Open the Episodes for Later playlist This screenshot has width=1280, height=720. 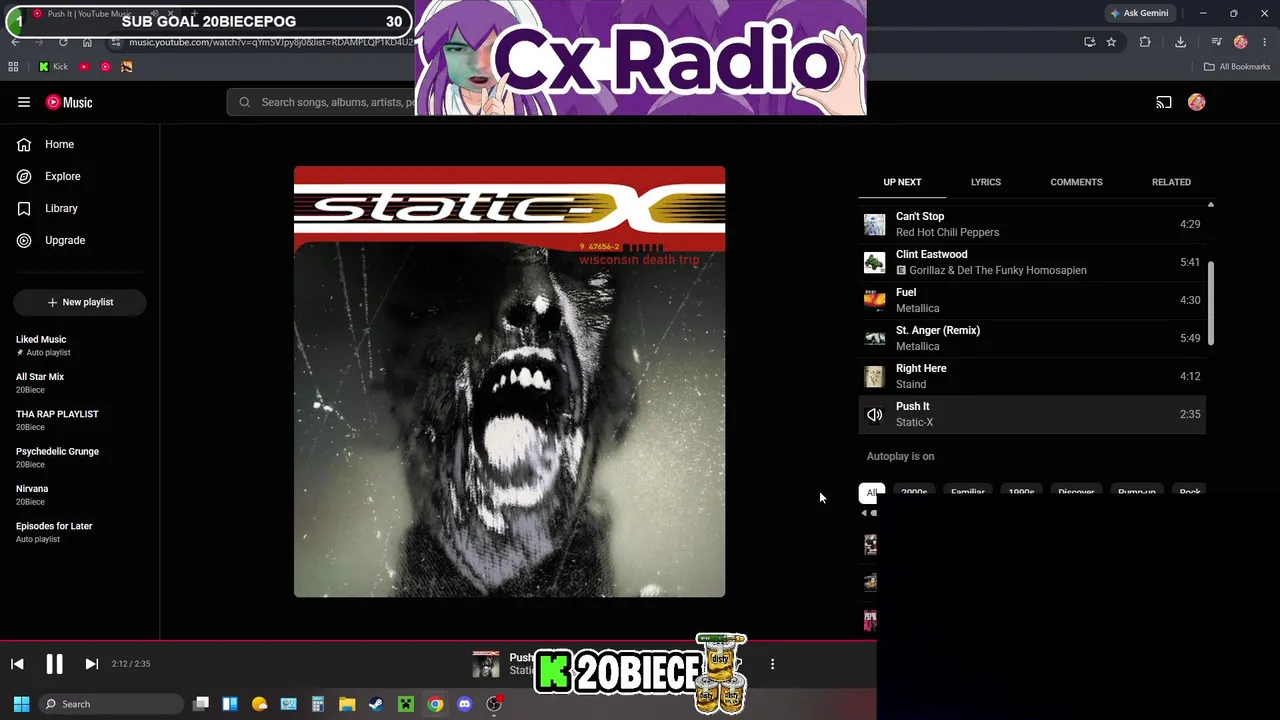(x=80, y=532)
